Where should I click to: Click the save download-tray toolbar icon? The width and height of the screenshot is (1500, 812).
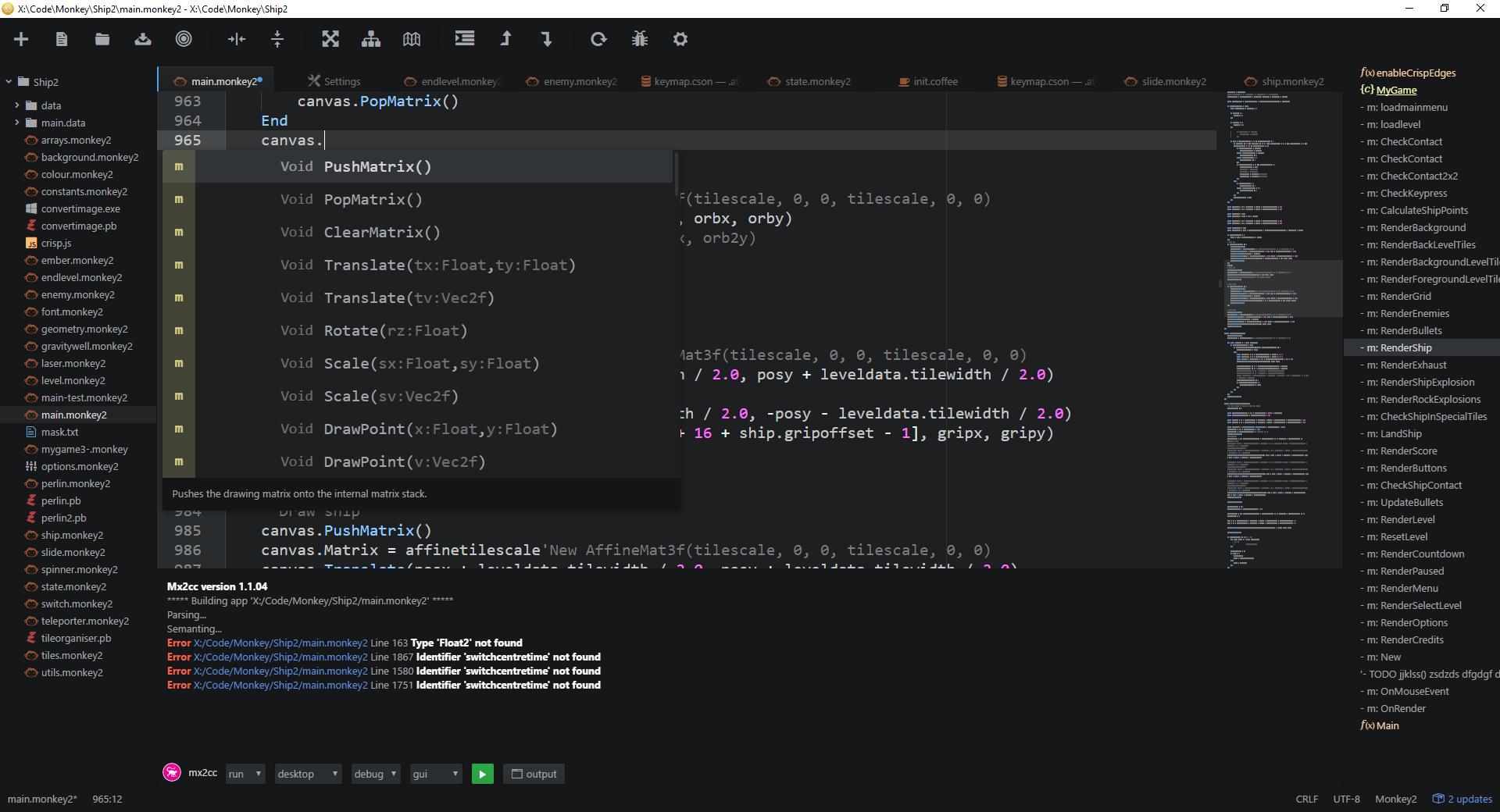143,39
